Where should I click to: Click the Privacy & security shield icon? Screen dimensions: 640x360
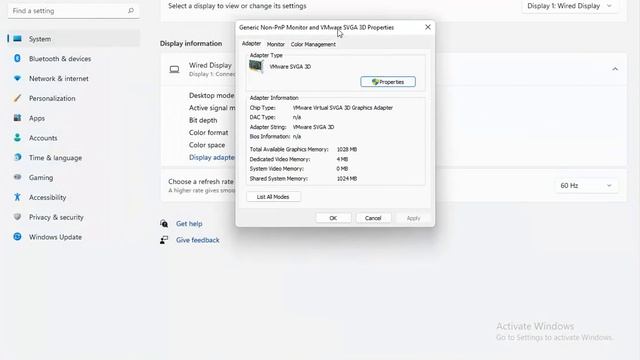17,217
